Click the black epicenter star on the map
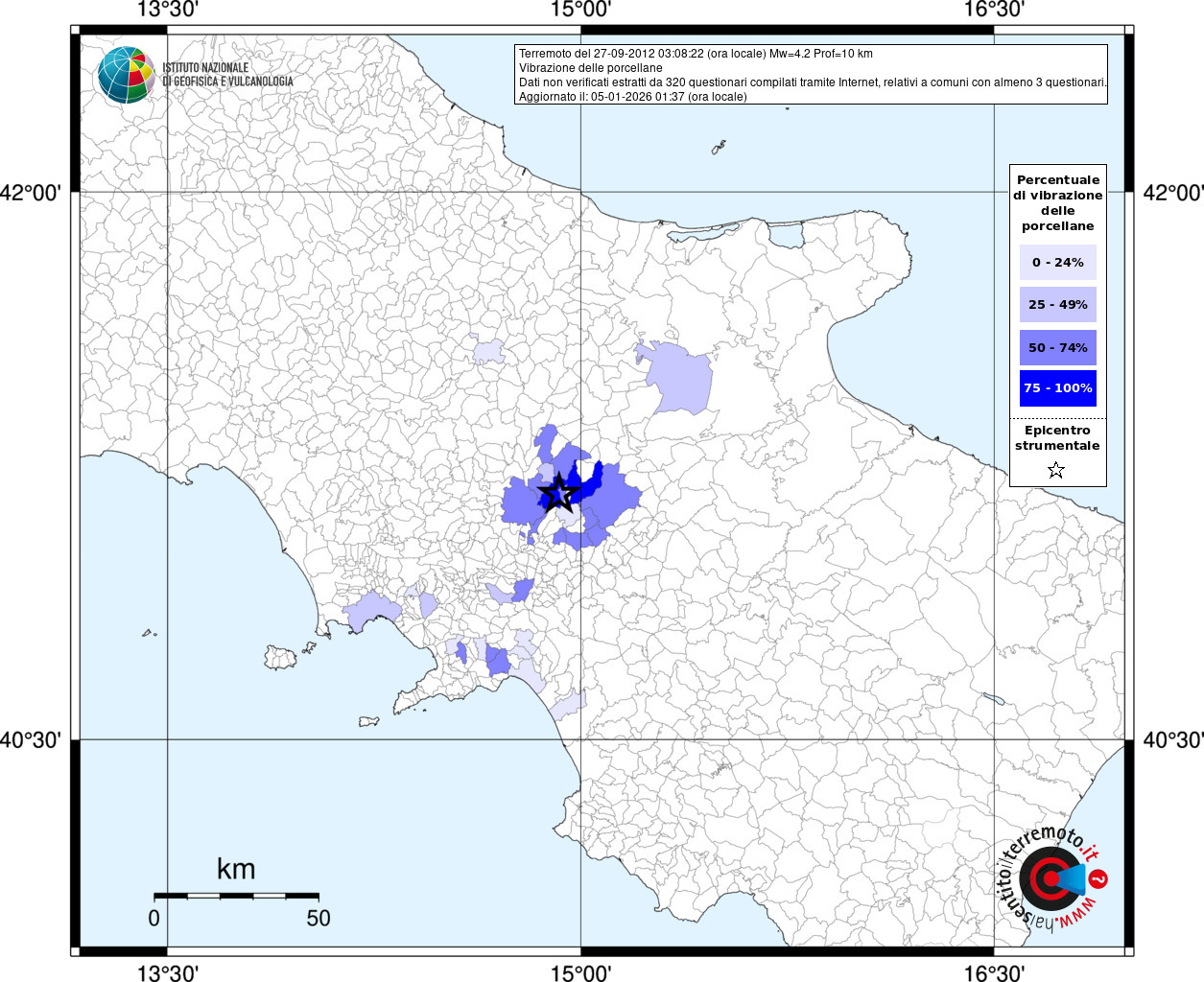 pyautogui.click(x=559, y=494)
